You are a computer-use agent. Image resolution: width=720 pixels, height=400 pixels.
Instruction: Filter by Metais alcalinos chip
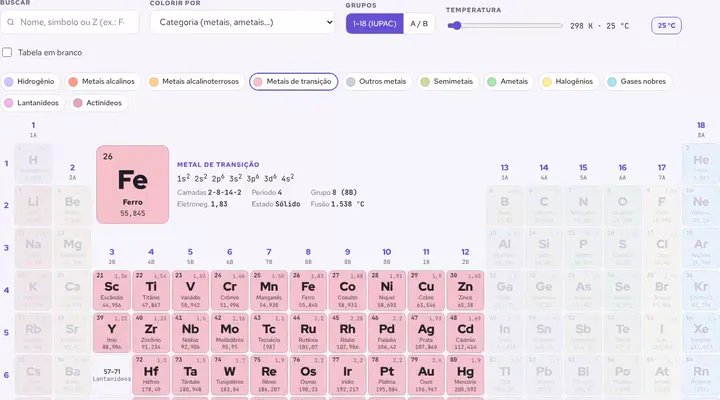pos(102,82)
